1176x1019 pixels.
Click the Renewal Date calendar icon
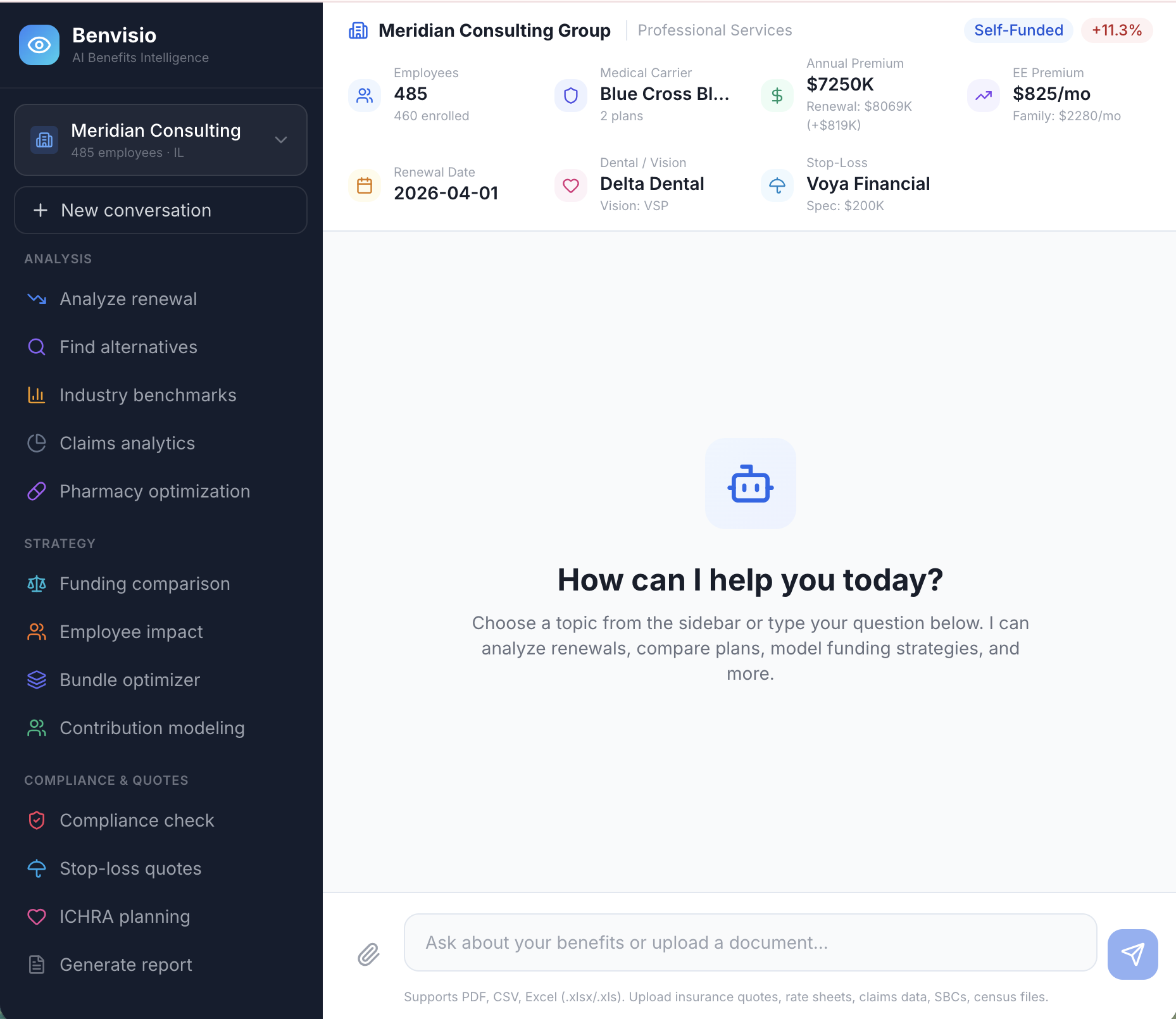click(x=365, y=185)
